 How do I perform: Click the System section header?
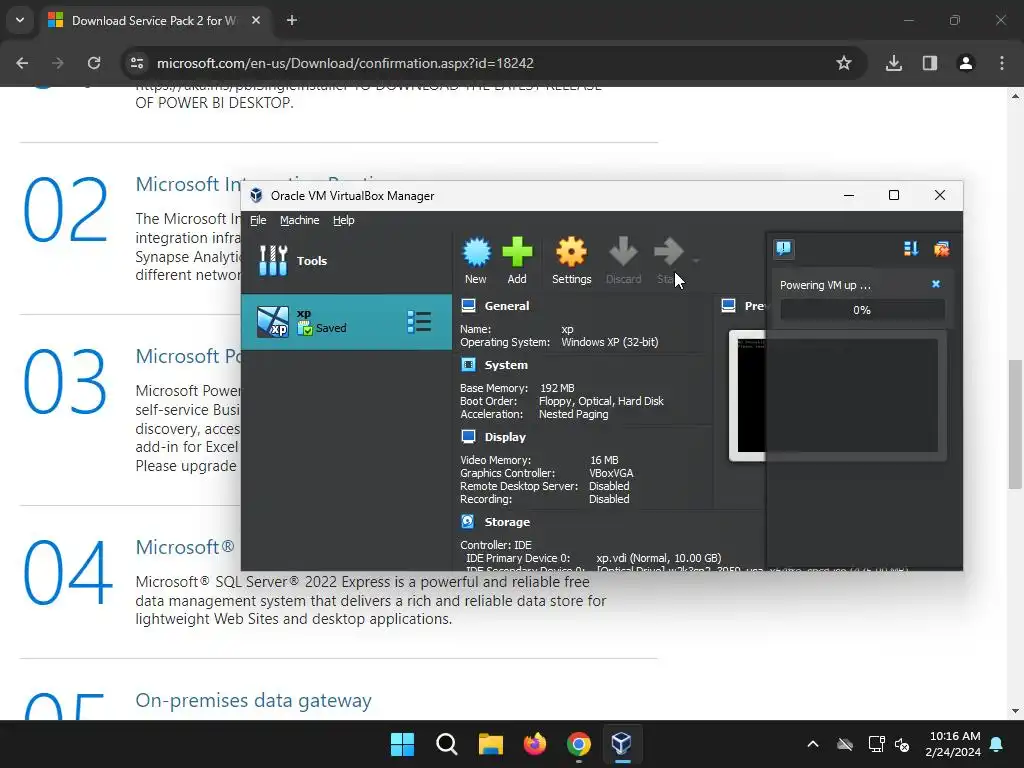pos(506,365)
